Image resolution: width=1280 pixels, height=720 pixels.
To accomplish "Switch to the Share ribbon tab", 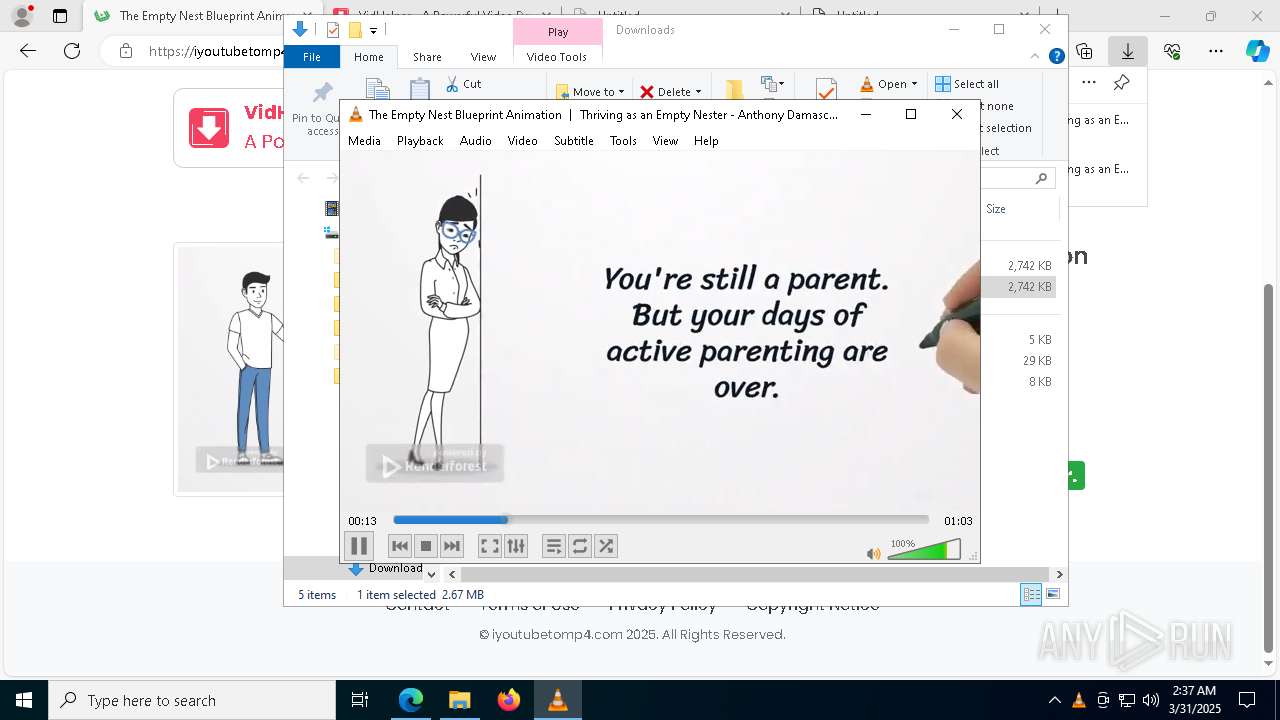I will click(x=427, y=57).
